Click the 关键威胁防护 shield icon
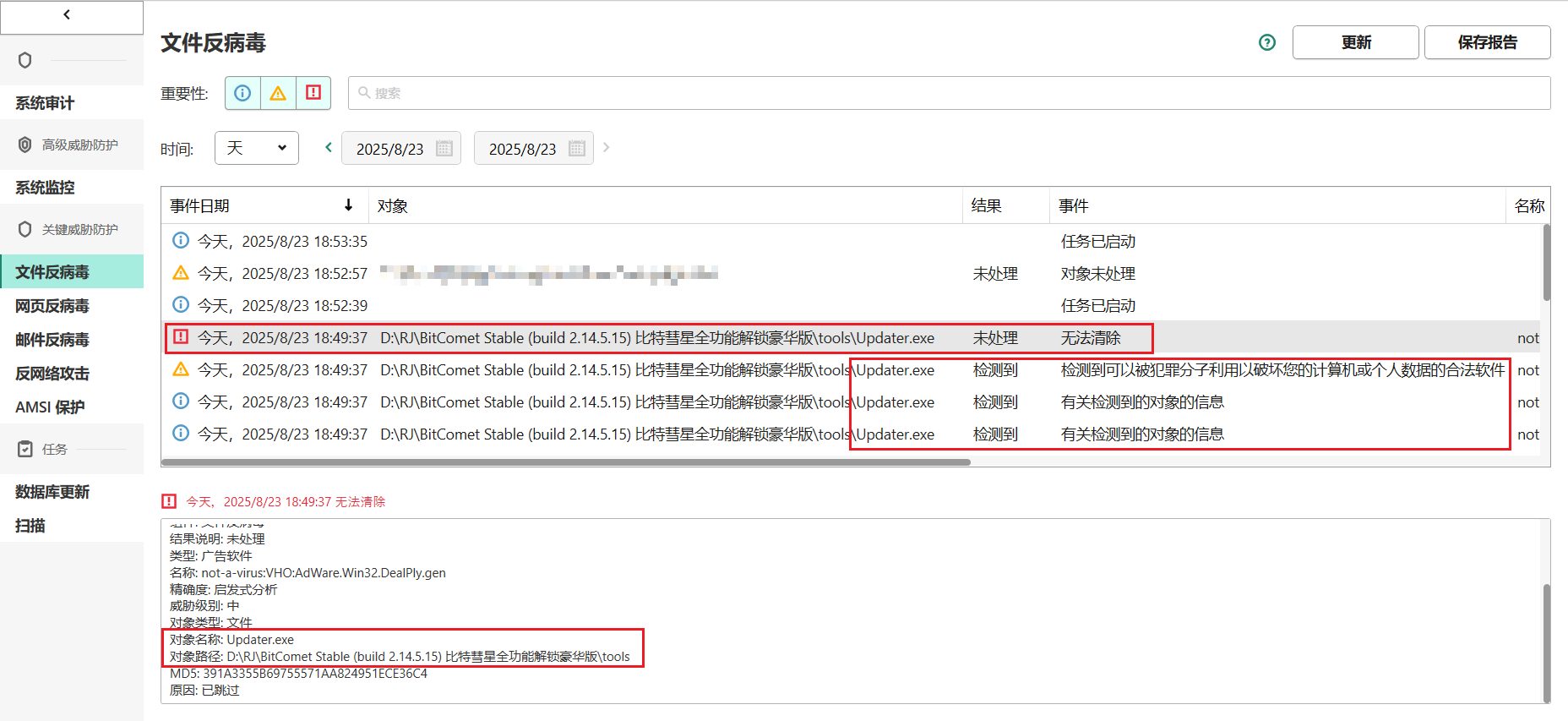The image size is (1568, 721). pyautogui.click(x=25, y=229)
